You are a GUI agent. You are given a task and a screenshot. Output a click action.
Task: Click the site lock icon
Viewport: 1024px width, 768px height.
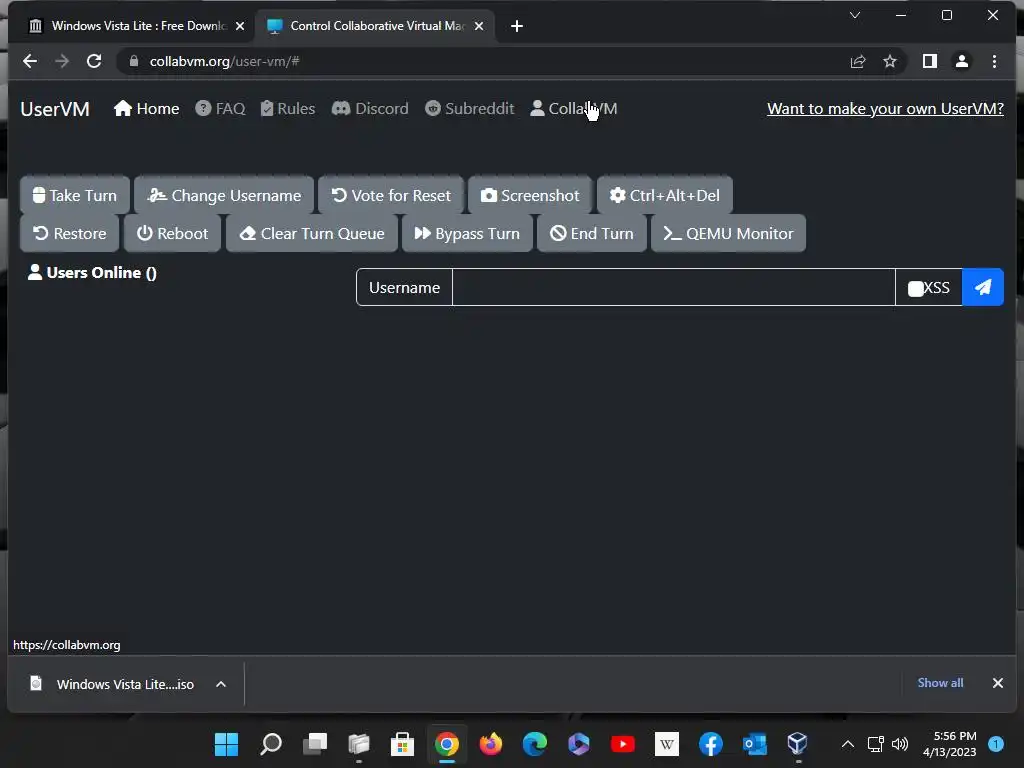134,61
